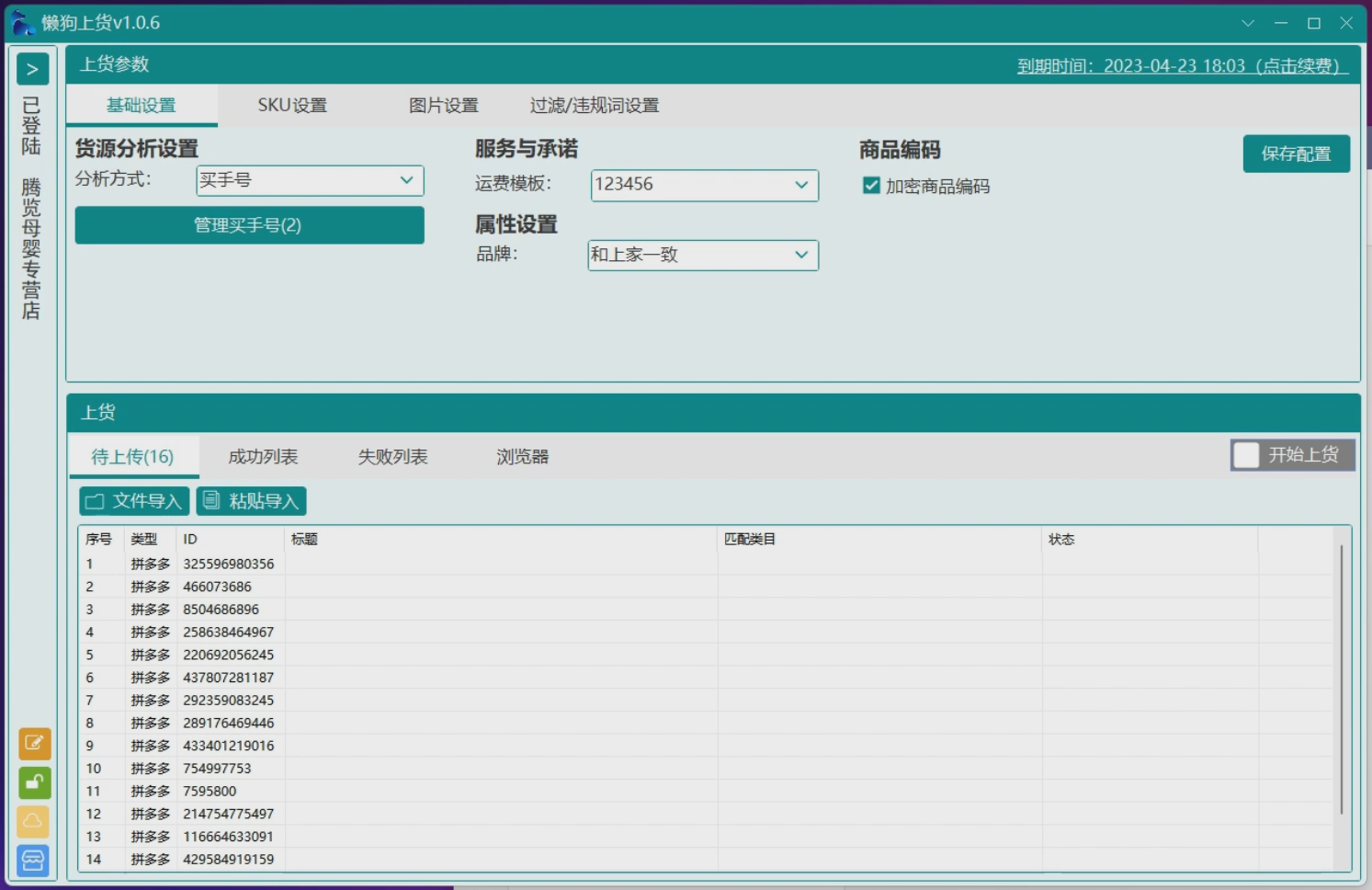Click the 保存配置 button
The width and height of the screenshot is (1372, 890).
1296,154
